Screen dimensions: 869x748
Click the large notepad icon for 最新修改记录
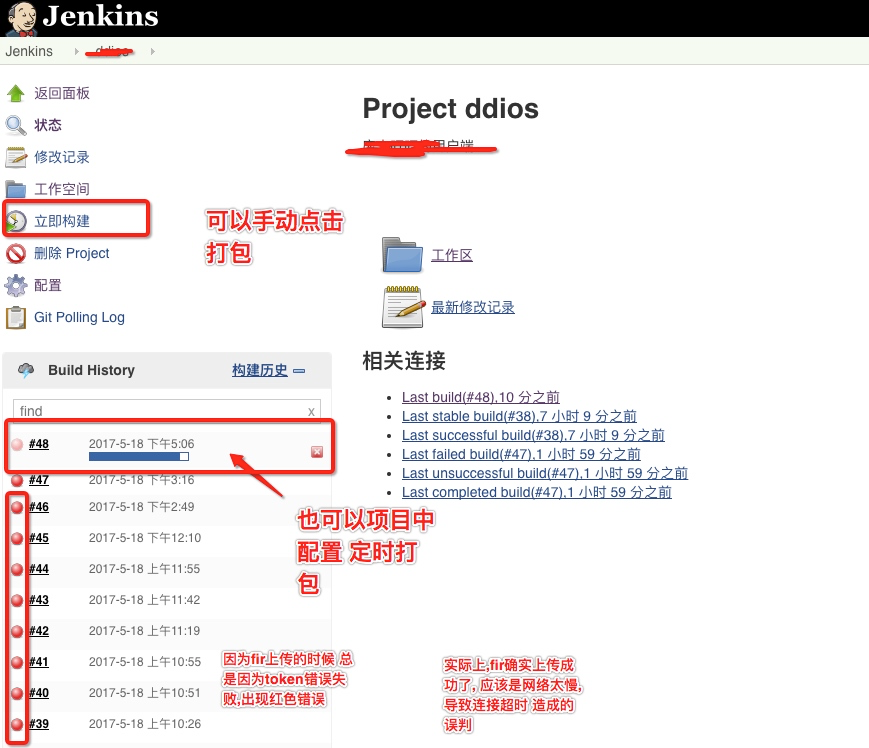[x=403, y=306]
